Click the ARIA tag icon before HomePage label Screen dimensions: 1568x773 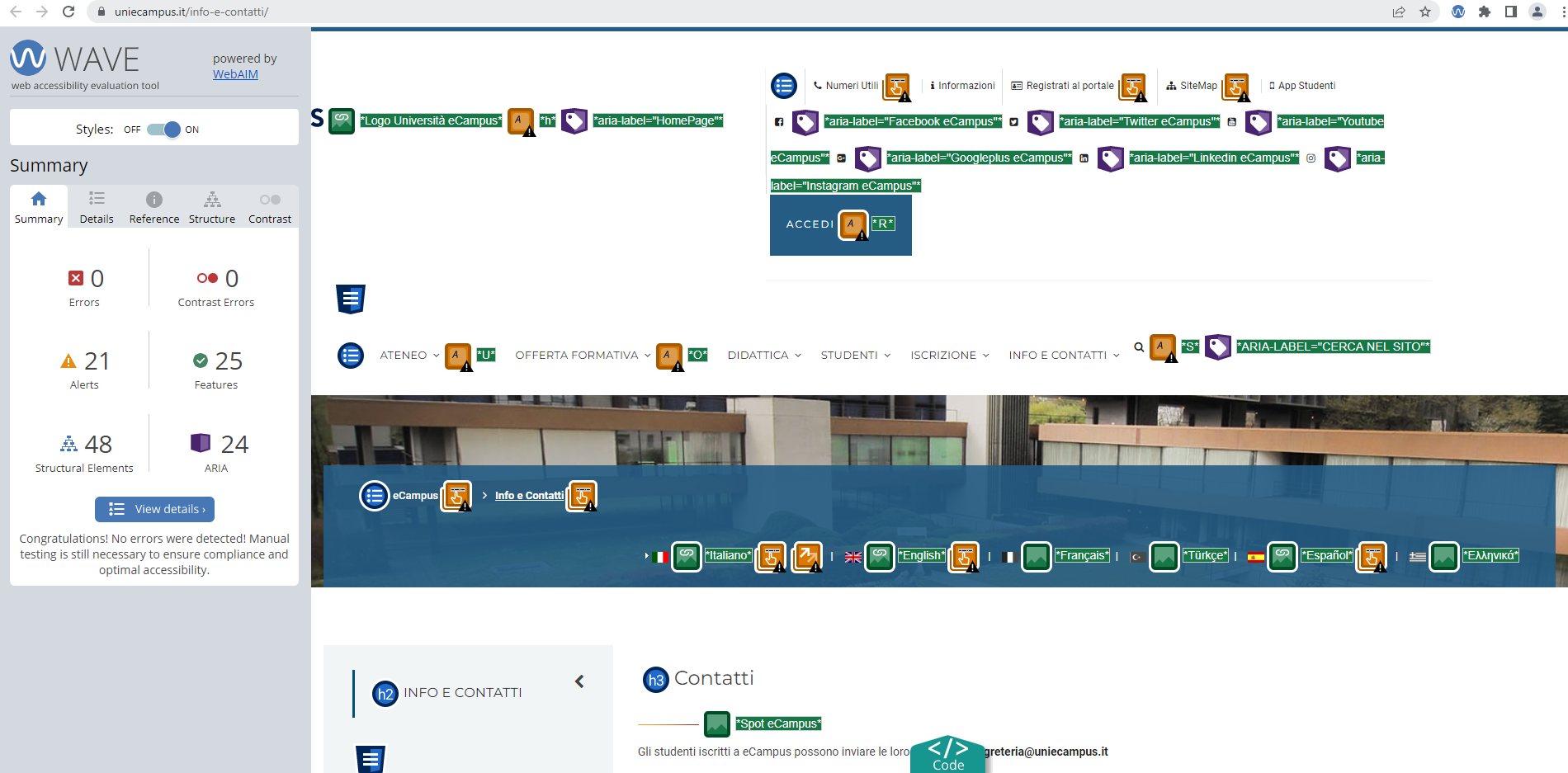tap(574, 121)
